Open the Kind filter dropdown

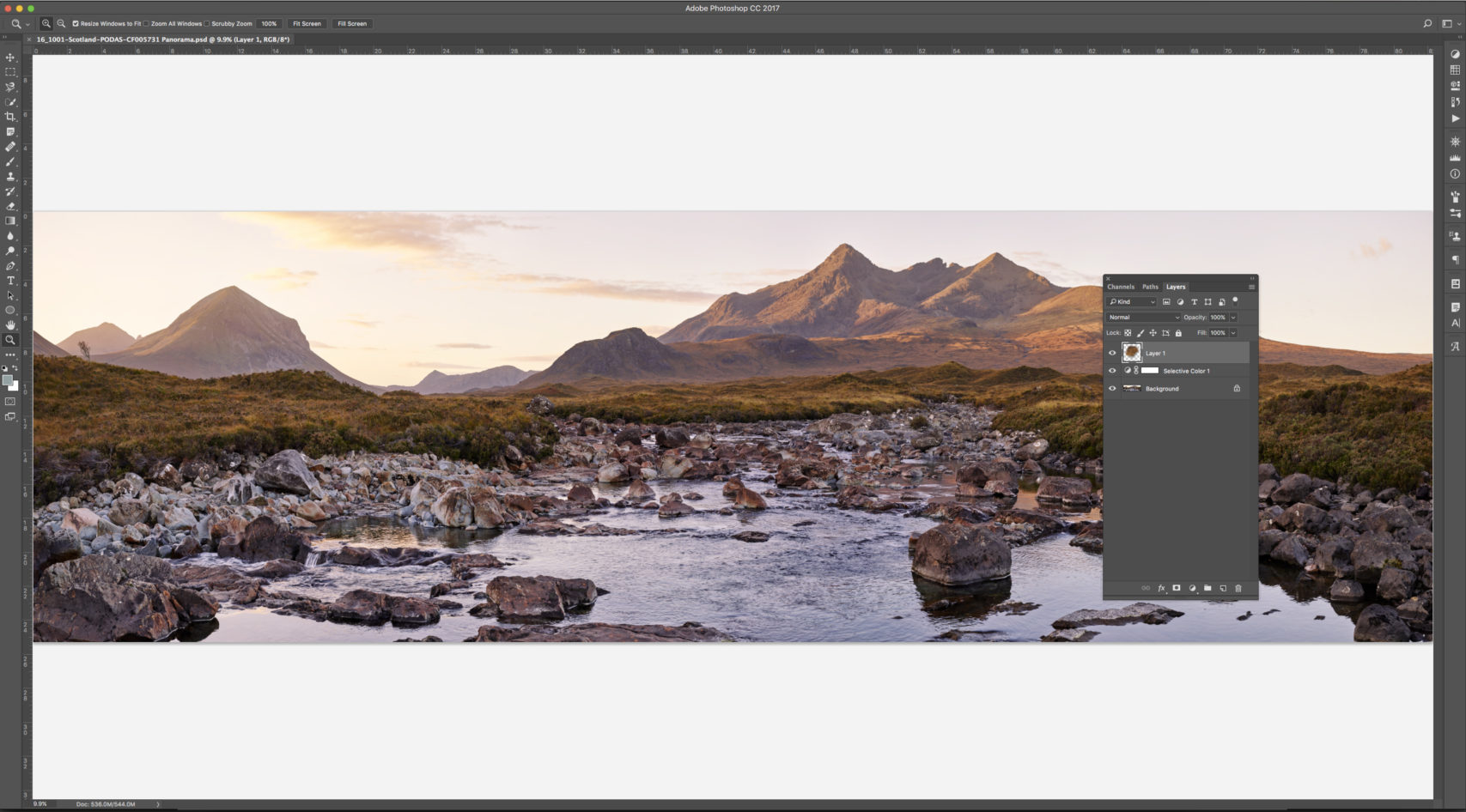point(1132,301)
